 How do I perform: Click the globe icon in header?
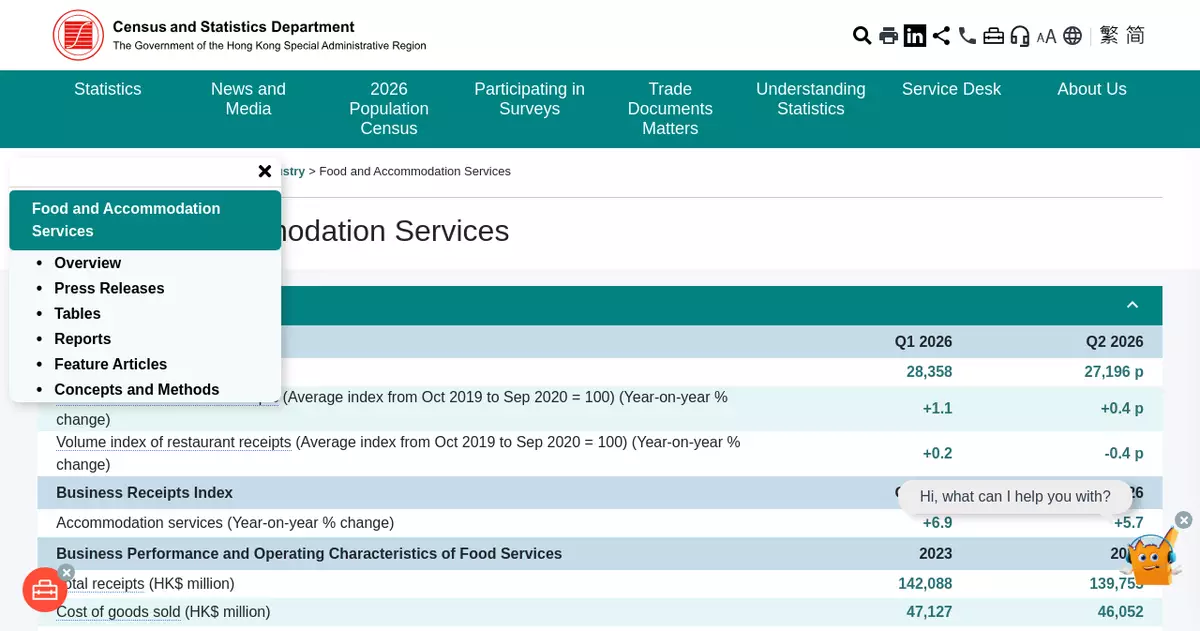point(1072,36)
